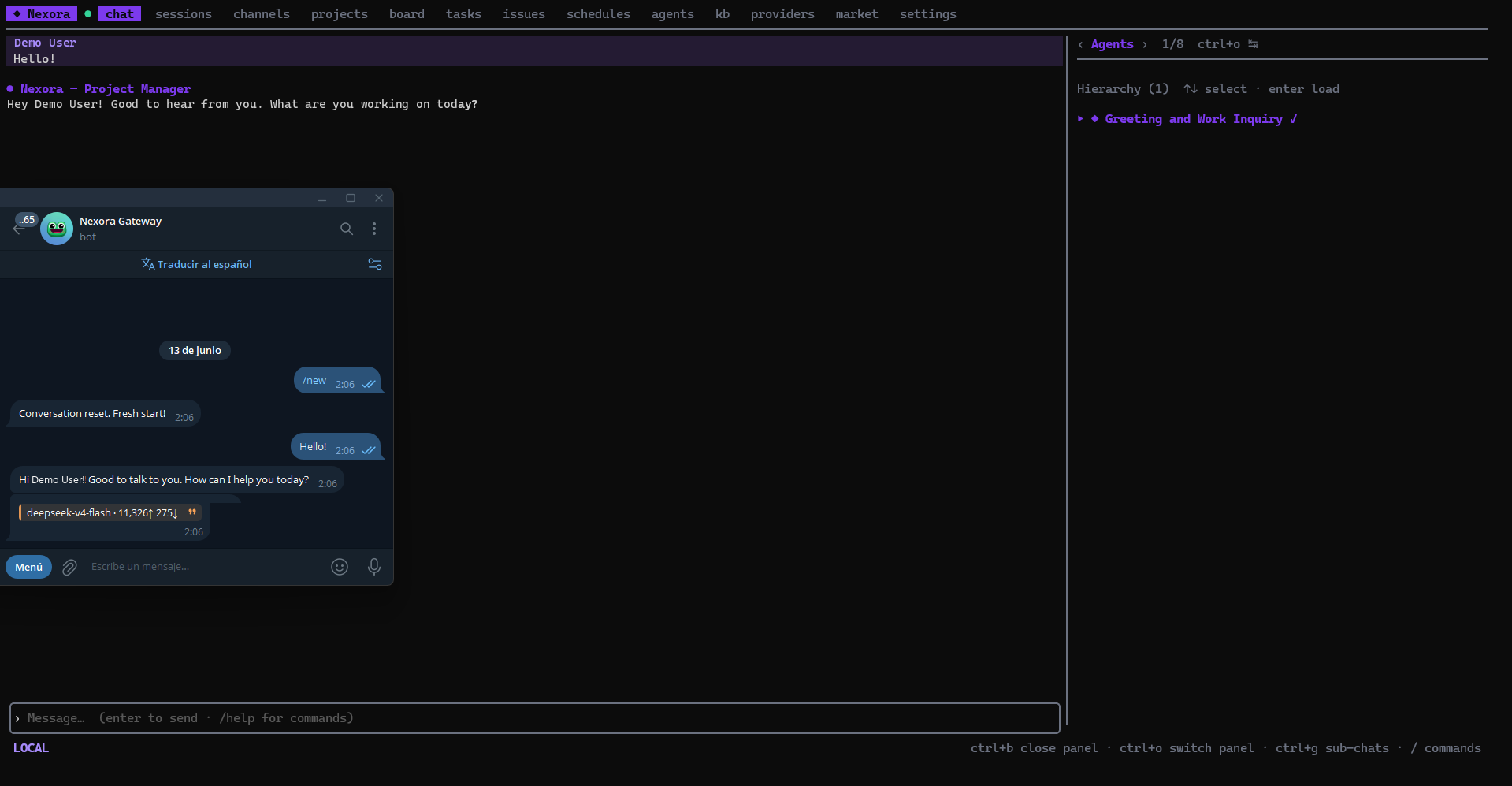Open the three-dot chat options menu
The image size is (1512, 786).
click(x=374, y=229)
